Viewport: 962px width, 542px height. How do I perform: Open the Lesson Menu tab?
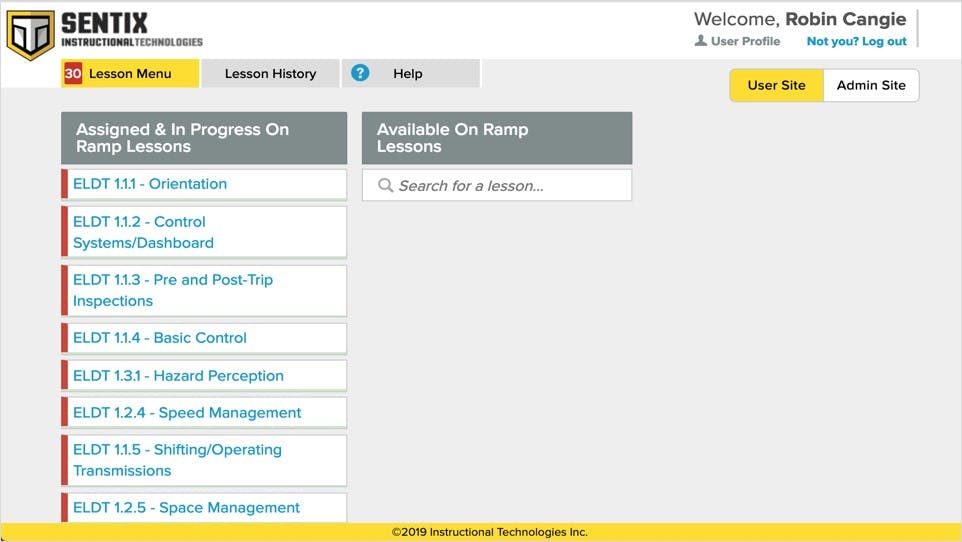tap(130, 73)
